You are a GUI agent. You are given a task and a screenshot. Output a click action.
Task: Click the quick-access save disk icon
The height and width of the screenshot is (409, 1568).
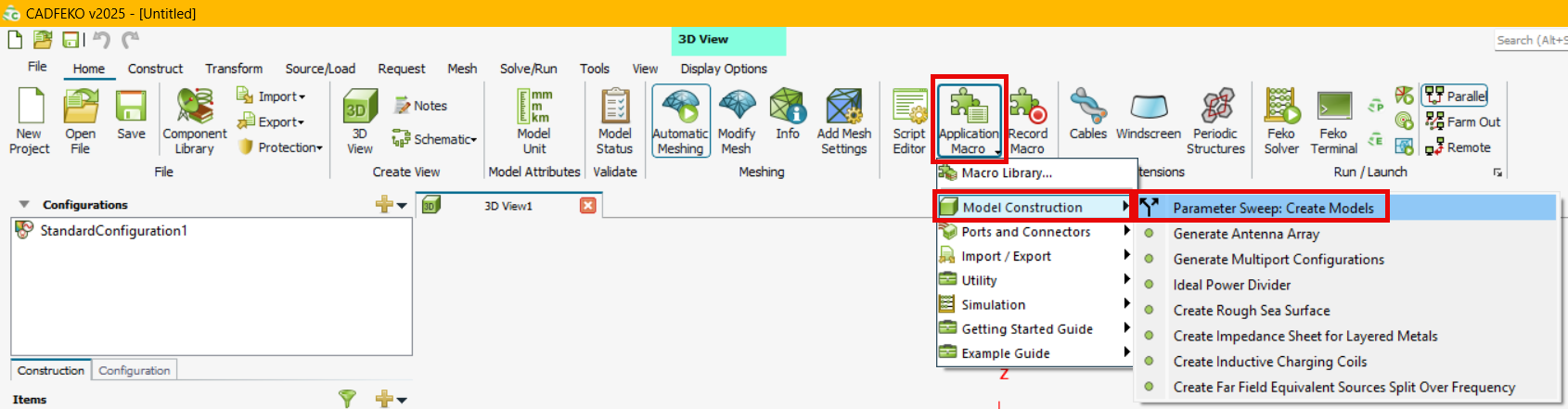point(71,39)
